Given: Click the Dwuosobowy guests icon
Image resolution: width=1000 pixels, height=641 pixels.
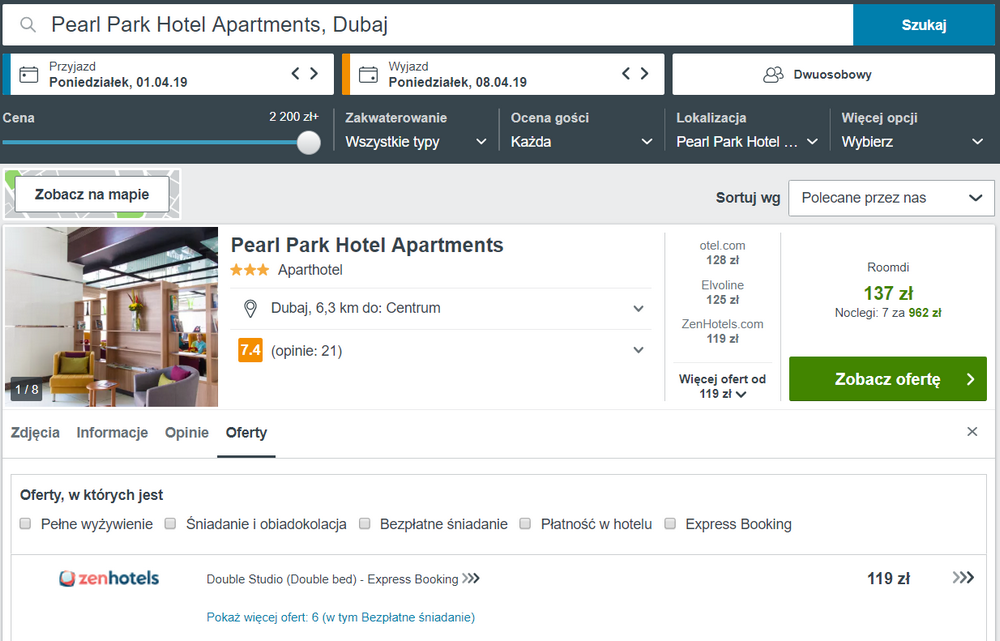Looking at the screenshot, I should pyautogui.click(x=773, y=75).
